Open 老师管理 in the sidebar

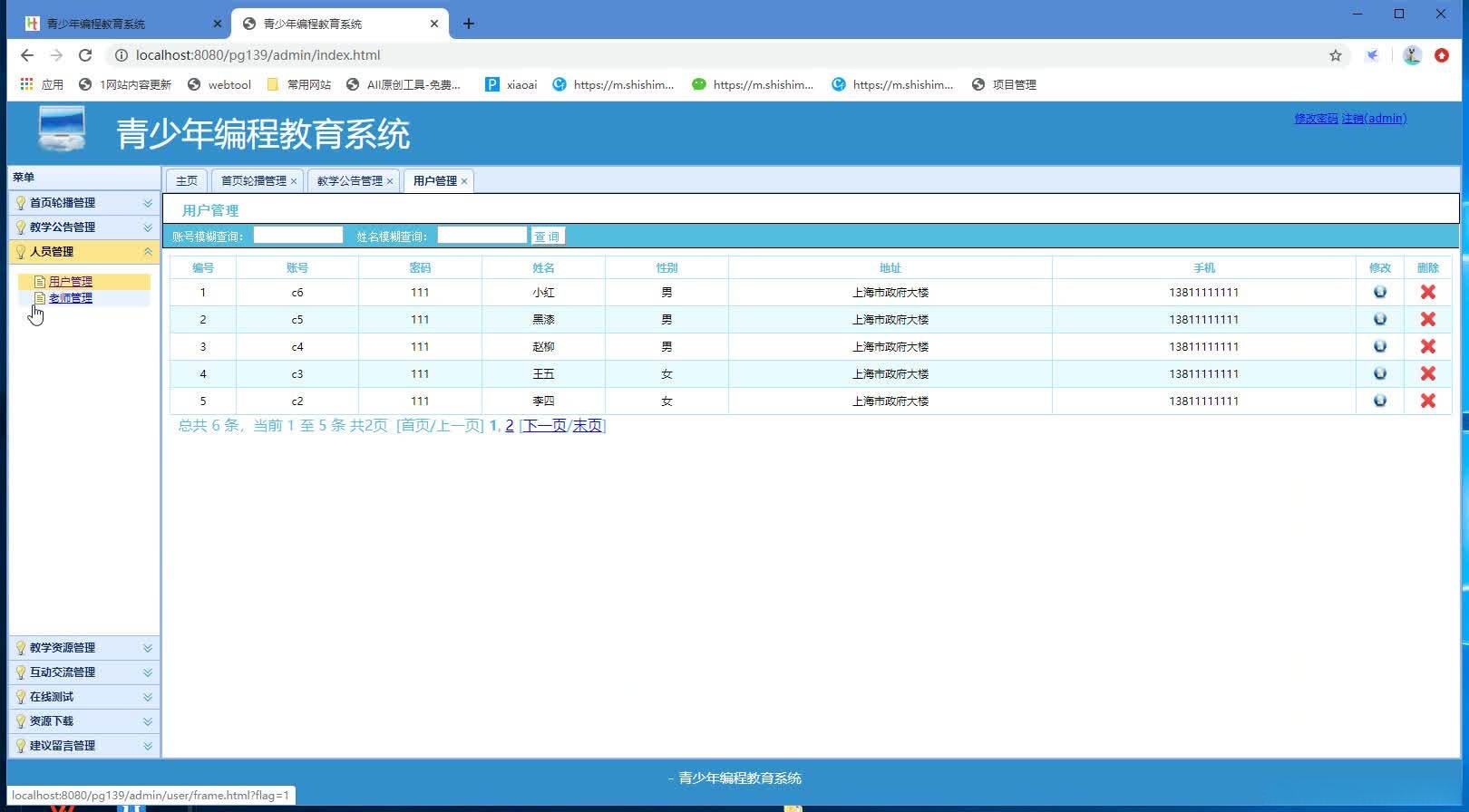pos(71,298)
